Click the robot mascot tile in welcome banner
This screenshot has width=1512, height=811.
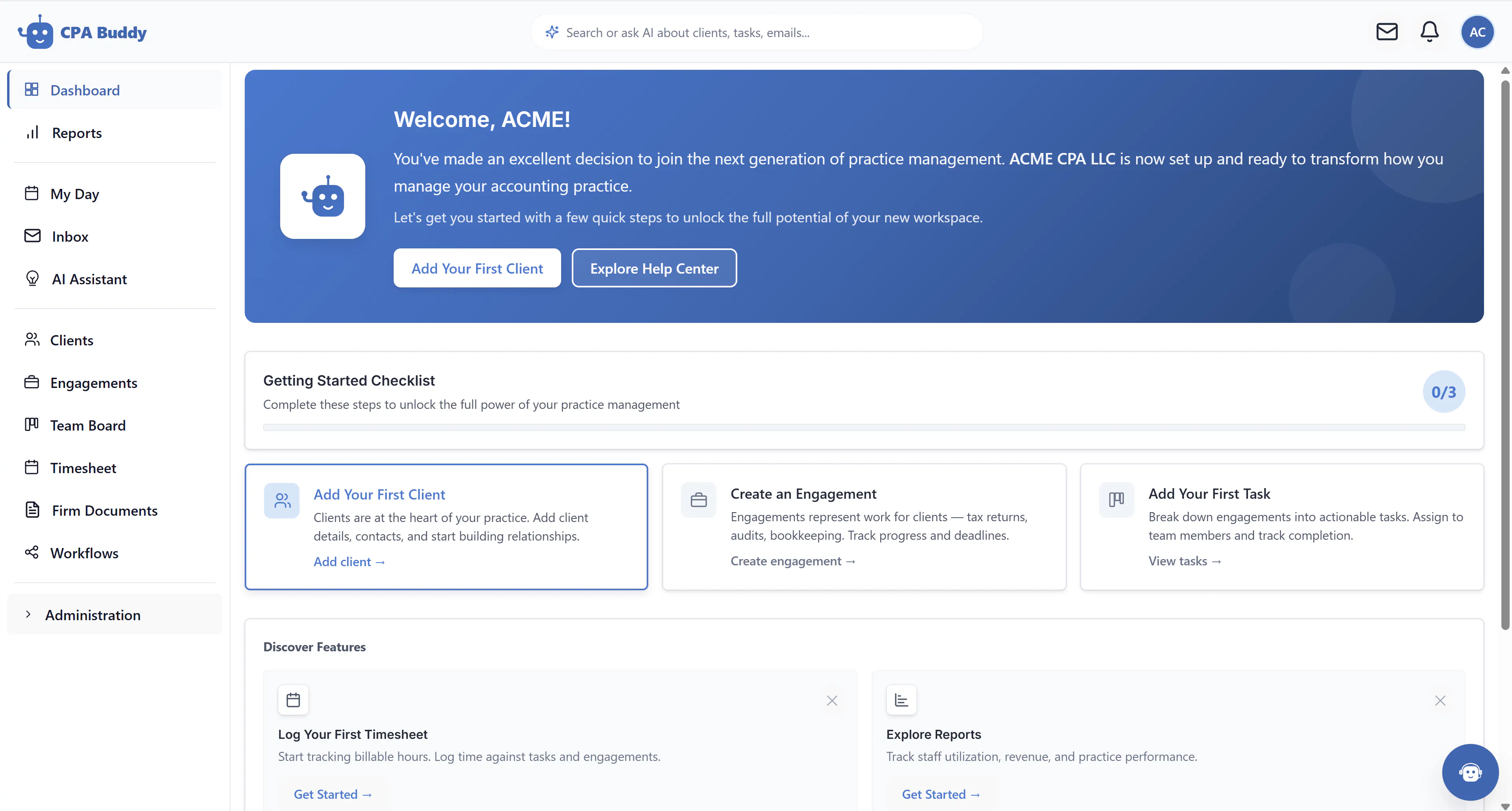click(x=322, y=196)
